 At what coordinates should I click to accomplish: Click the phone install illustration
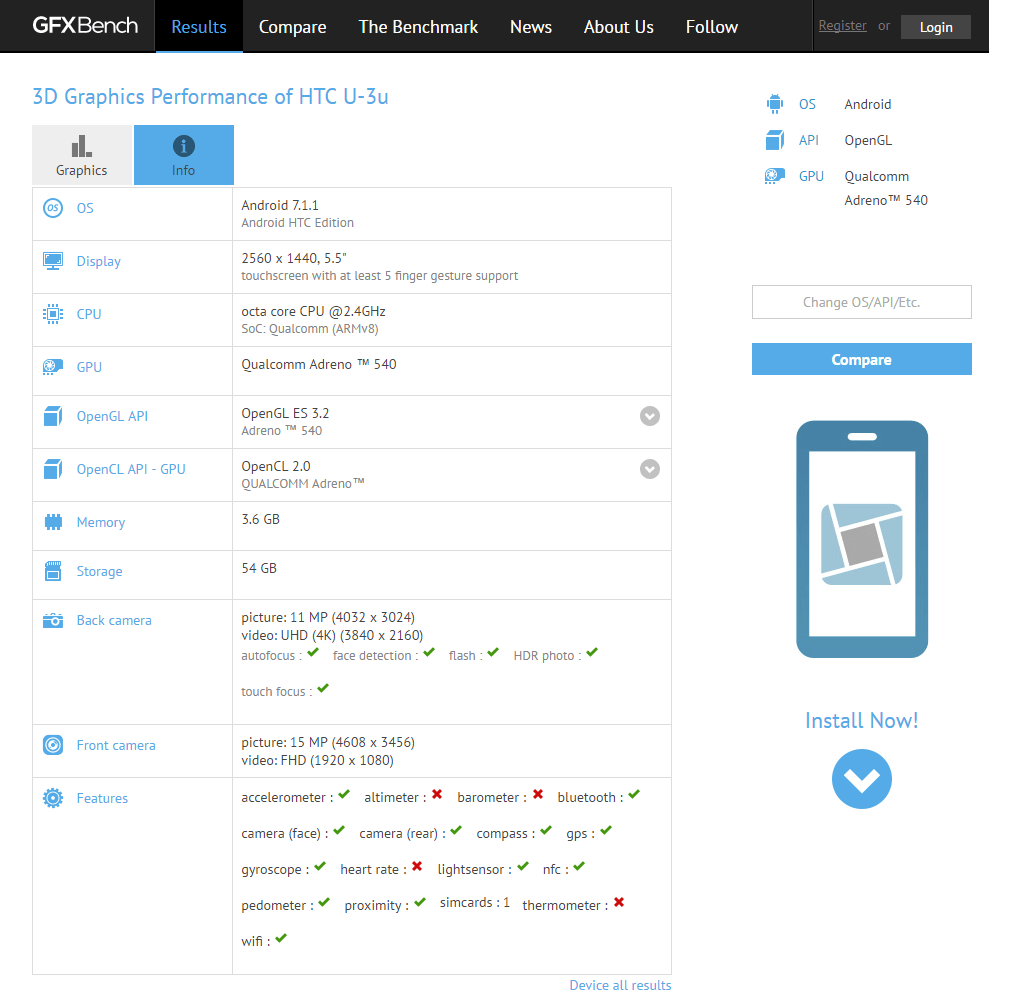click(x=862, y=539)
